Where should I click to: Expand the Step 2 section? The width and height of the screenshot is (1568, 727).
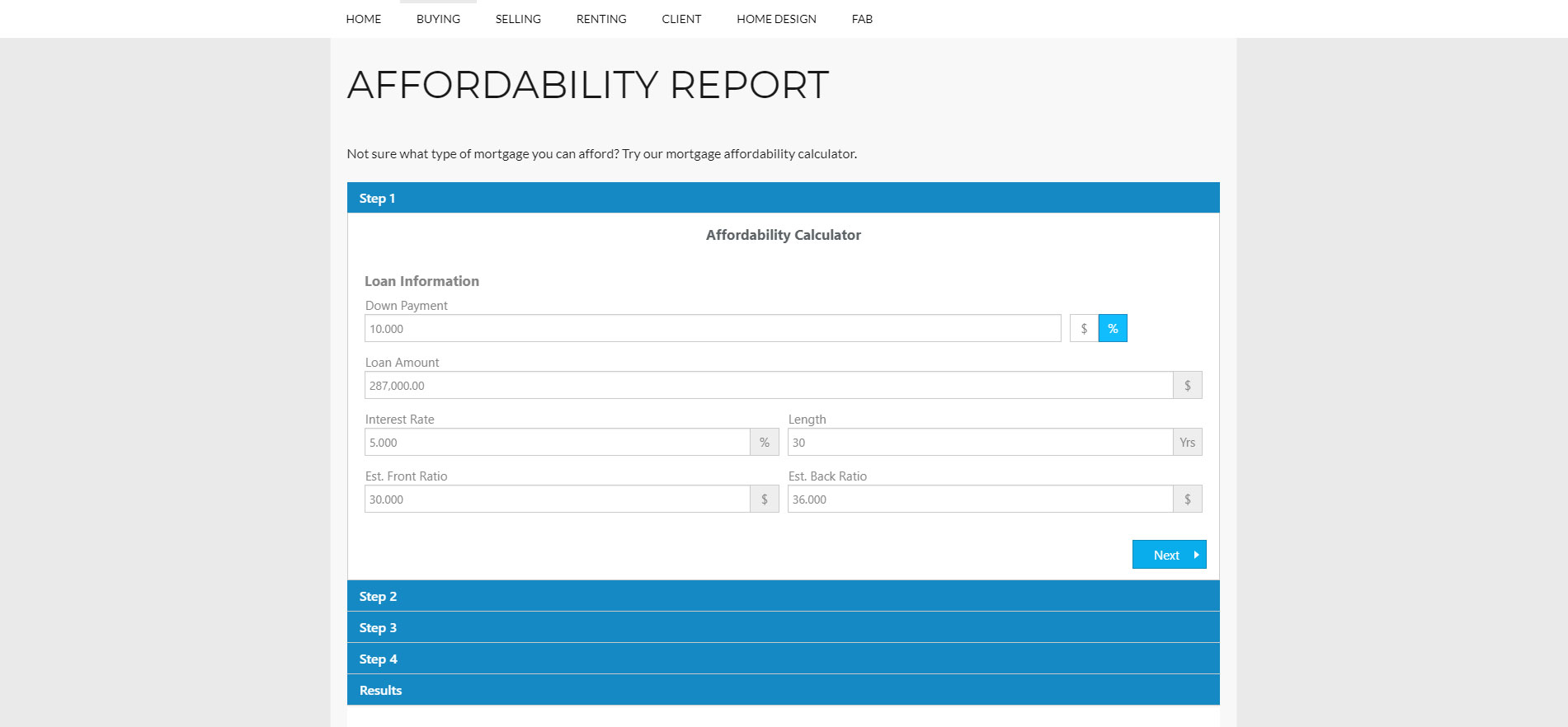point(784,596)
